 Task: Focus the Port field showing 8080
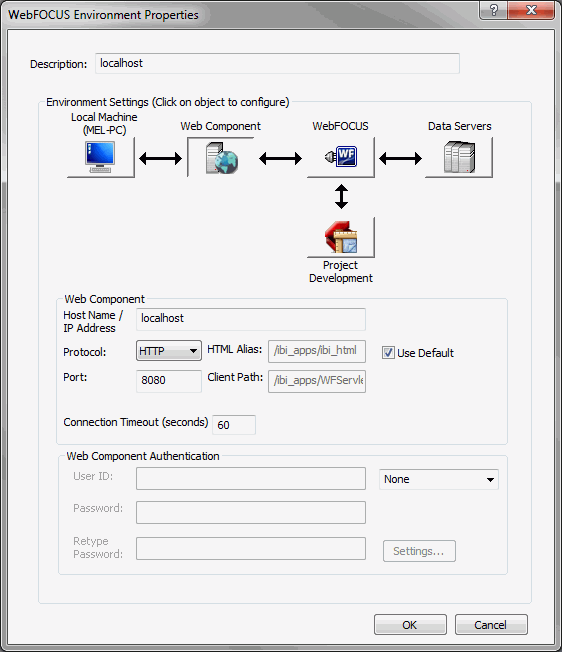[x=169, y=381]
